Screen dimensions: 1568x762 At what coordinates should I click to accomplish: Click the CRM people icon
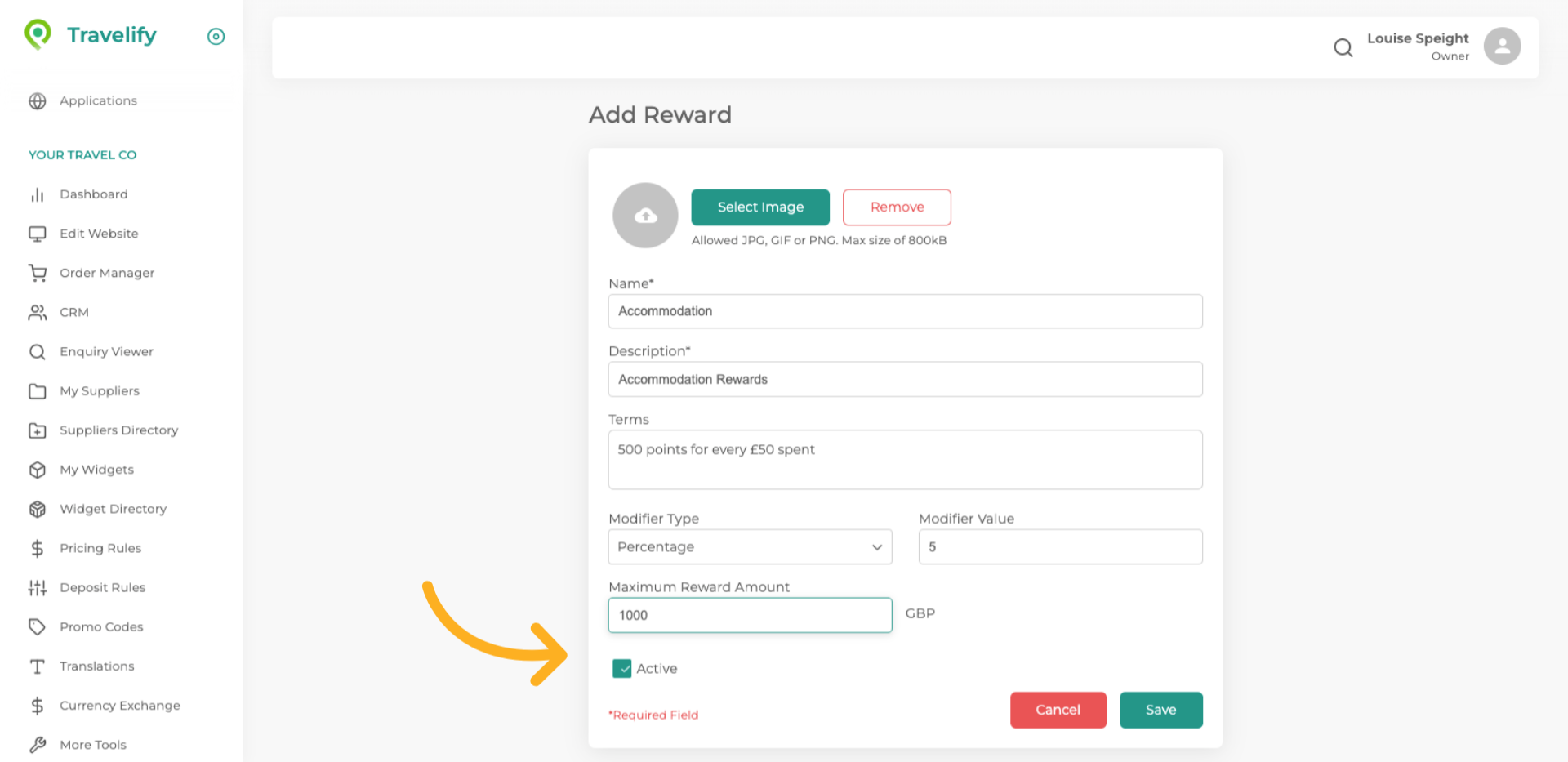pos(38,312)
